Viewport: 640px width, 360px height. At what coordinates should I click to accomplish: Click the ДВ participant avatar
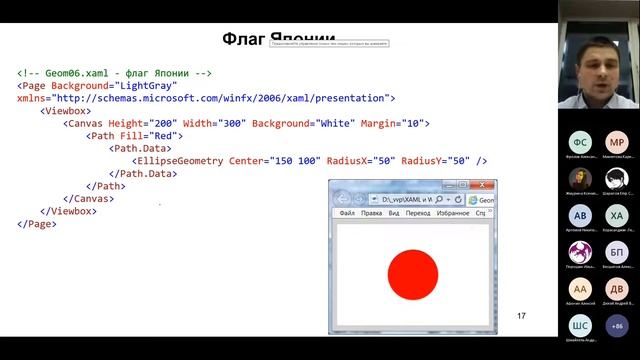[x=617, y=289]
